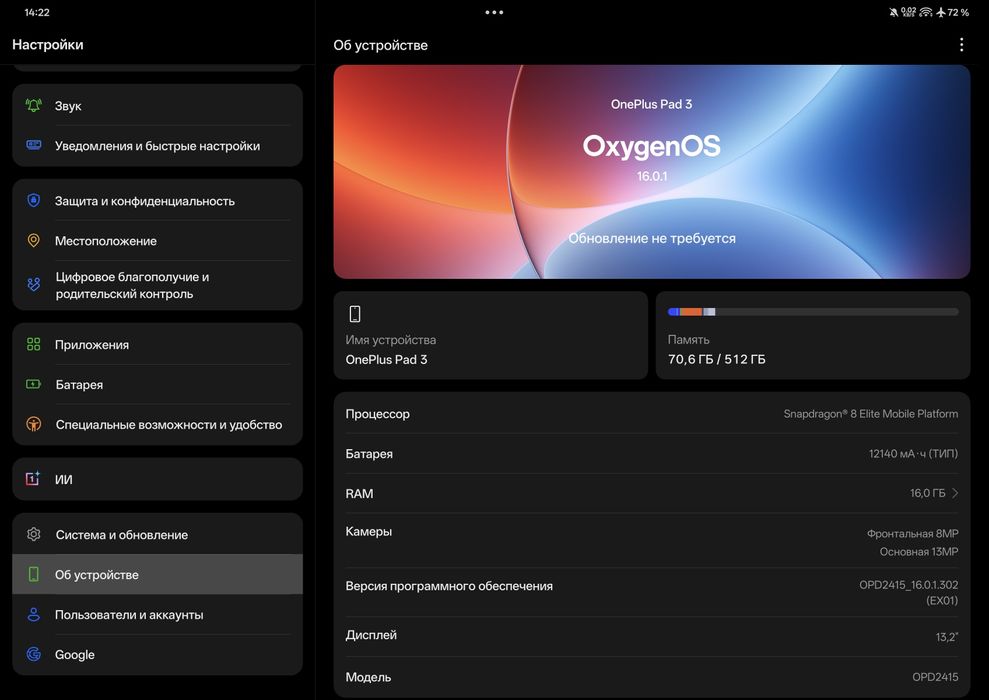Image resolution: width=989 pixels, height=700 pixels.
Task: Click the 70,6 ГБ / 512 ГБ text
Action: (x=717, y=359)
